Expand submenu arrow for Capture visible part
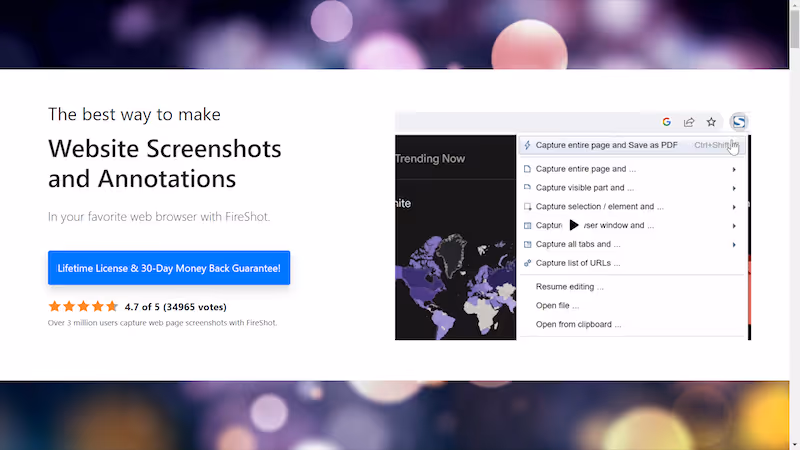Viewport: 800px width, 450px height. [734, 188]
